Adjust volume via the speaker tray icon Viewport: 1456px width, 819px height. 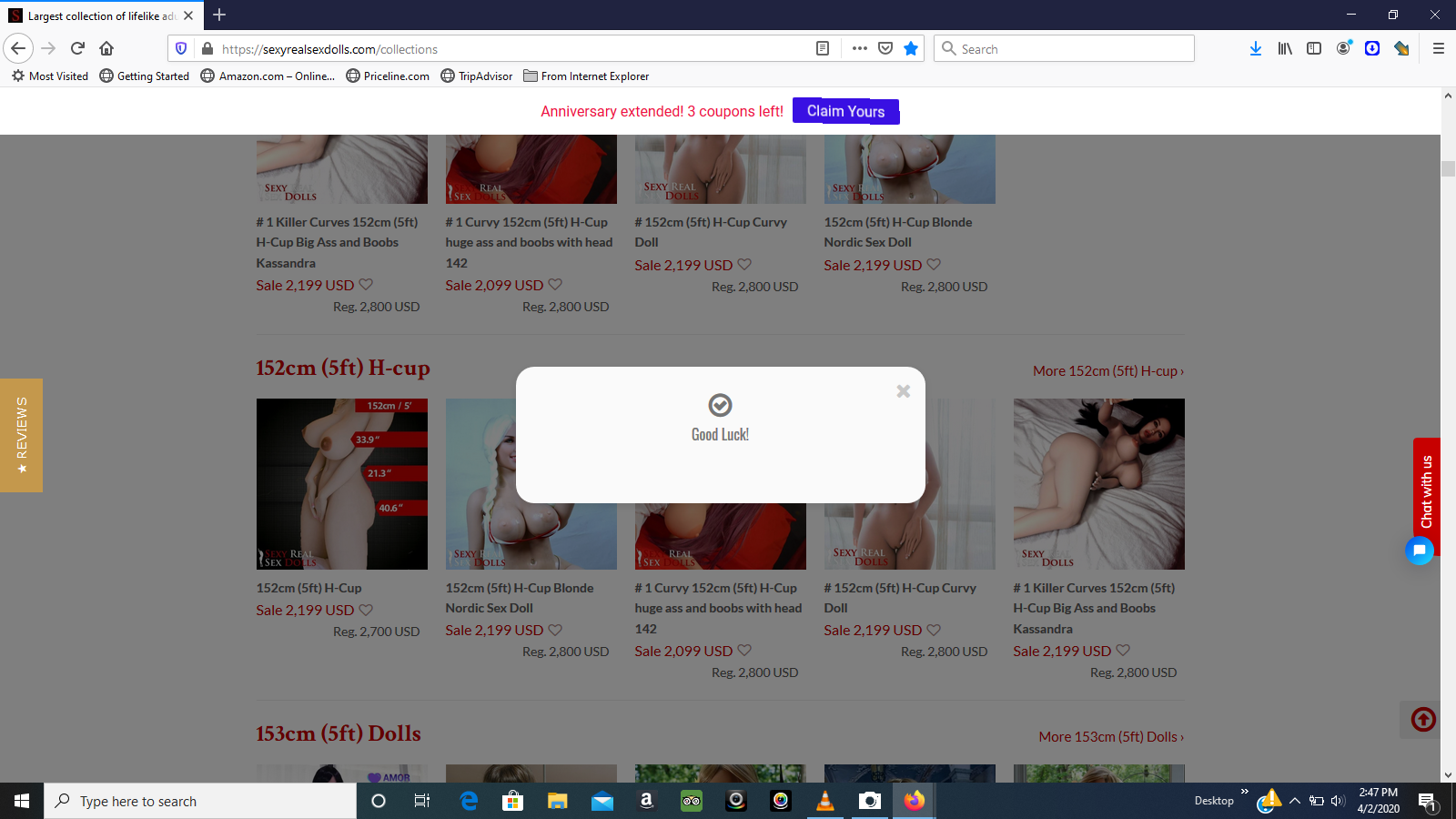[1337, 801]
